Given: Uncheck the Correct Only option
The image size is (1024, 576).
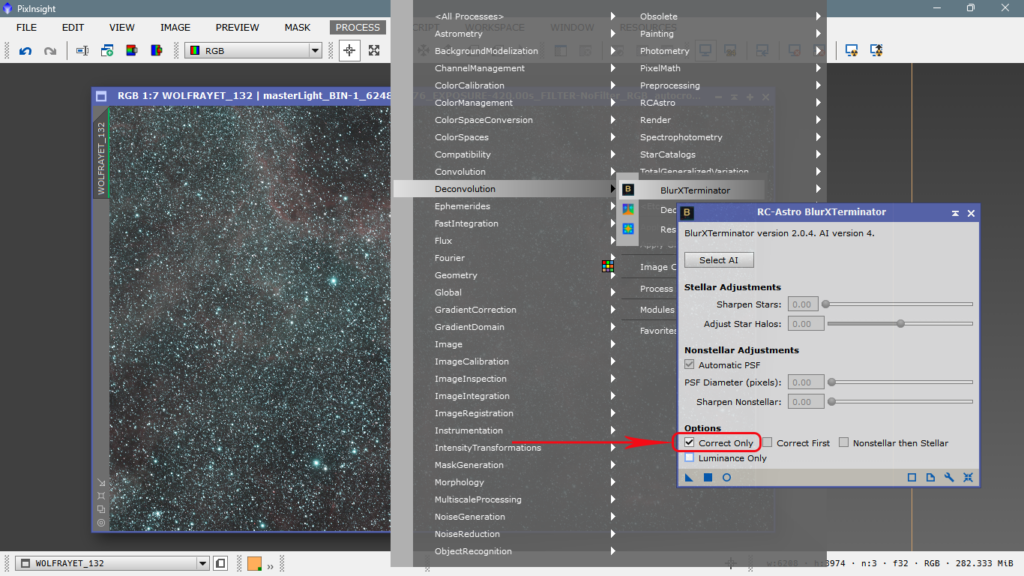Looking at the screenshot, I should point(690,443).
